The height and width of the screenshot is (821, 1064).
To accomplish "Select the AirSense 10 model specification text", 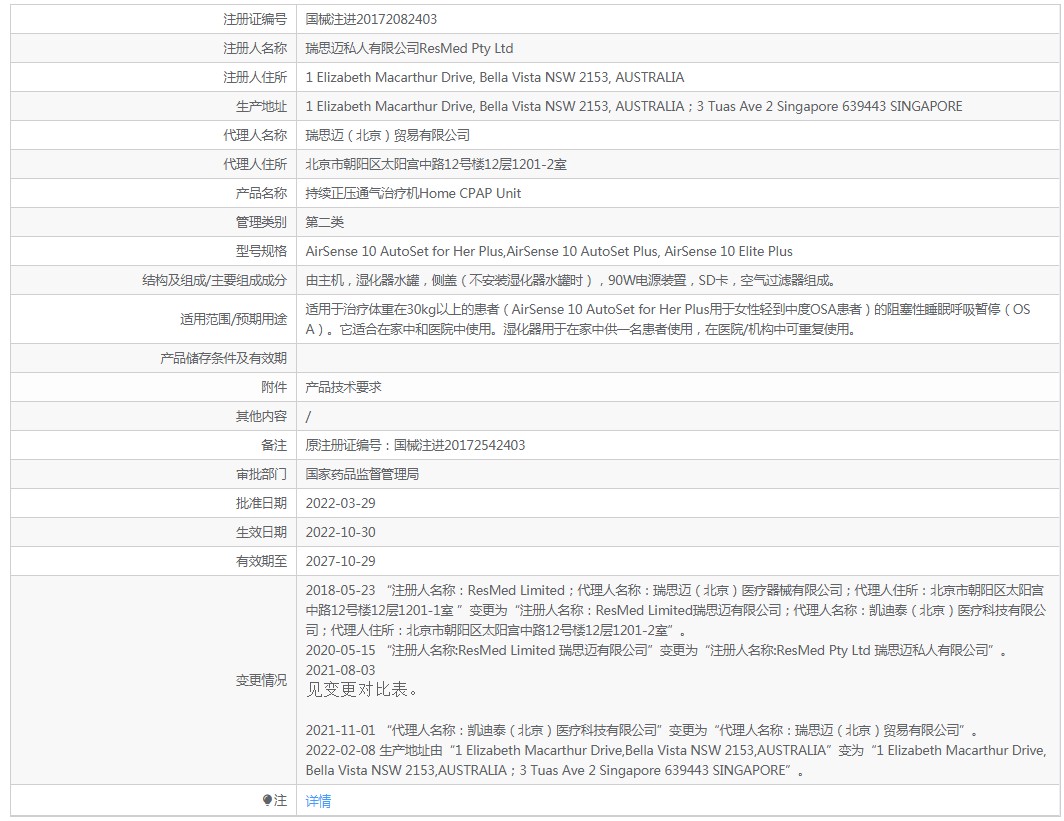I will pyautogui.click(x=549, y=252).
